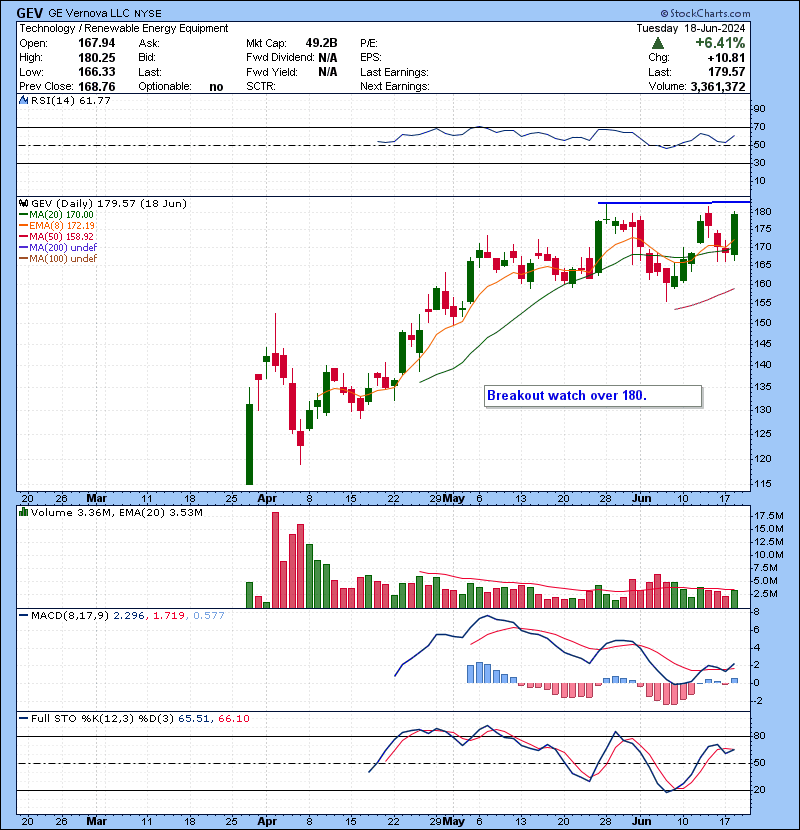This screenshot has height=830, width=800.
Task: Click the Chg value +10.81
Action: click(726, 58)
